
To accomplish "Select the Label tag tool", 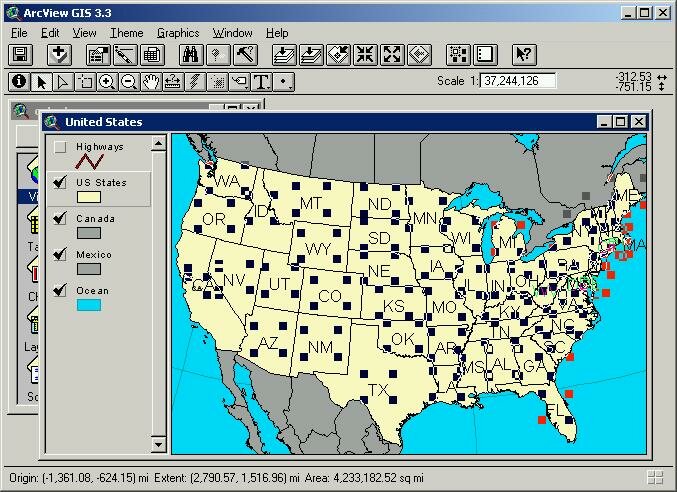I will 239,82.
